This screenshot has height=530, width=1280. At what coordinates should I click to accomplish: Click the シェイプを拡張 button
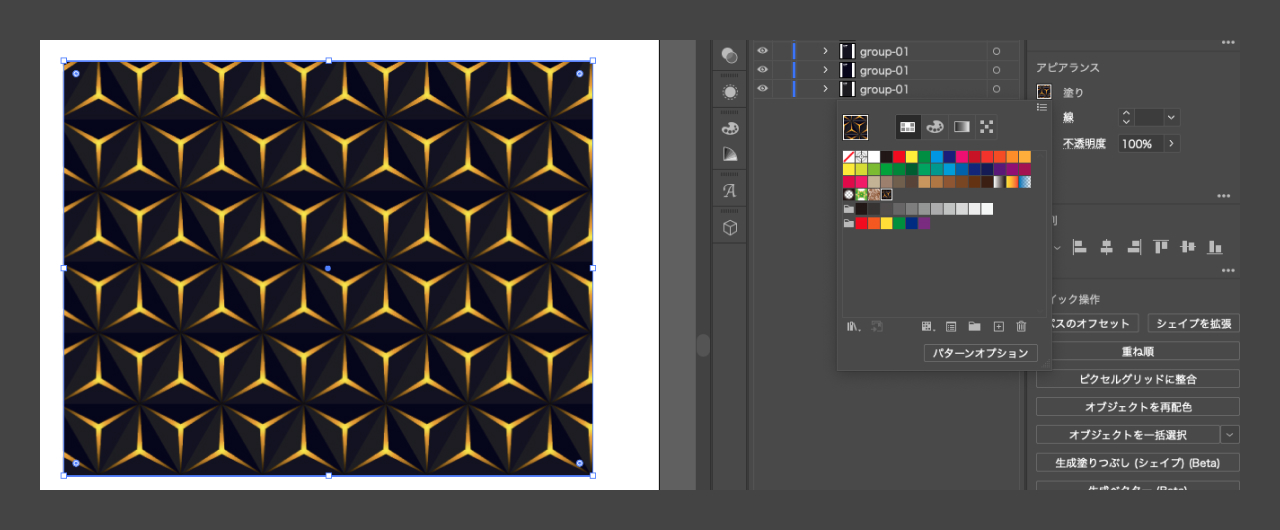1194,323
